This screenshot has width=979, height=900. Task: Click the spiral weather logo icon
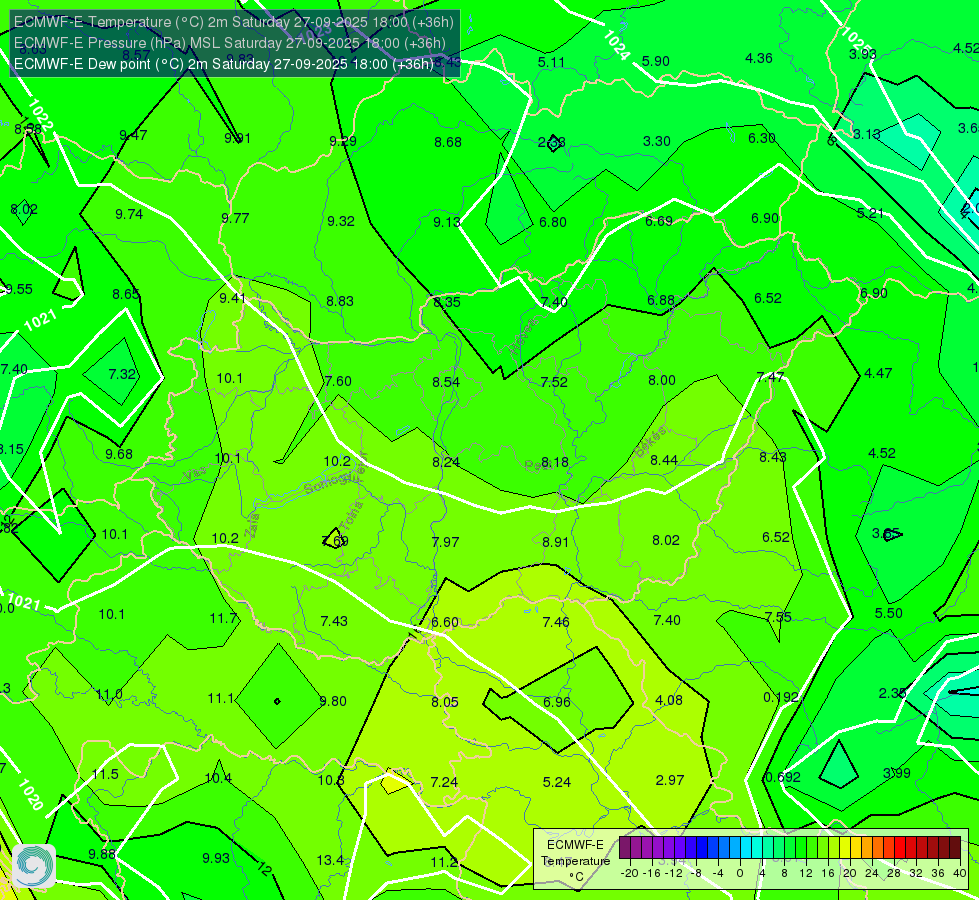34,866
